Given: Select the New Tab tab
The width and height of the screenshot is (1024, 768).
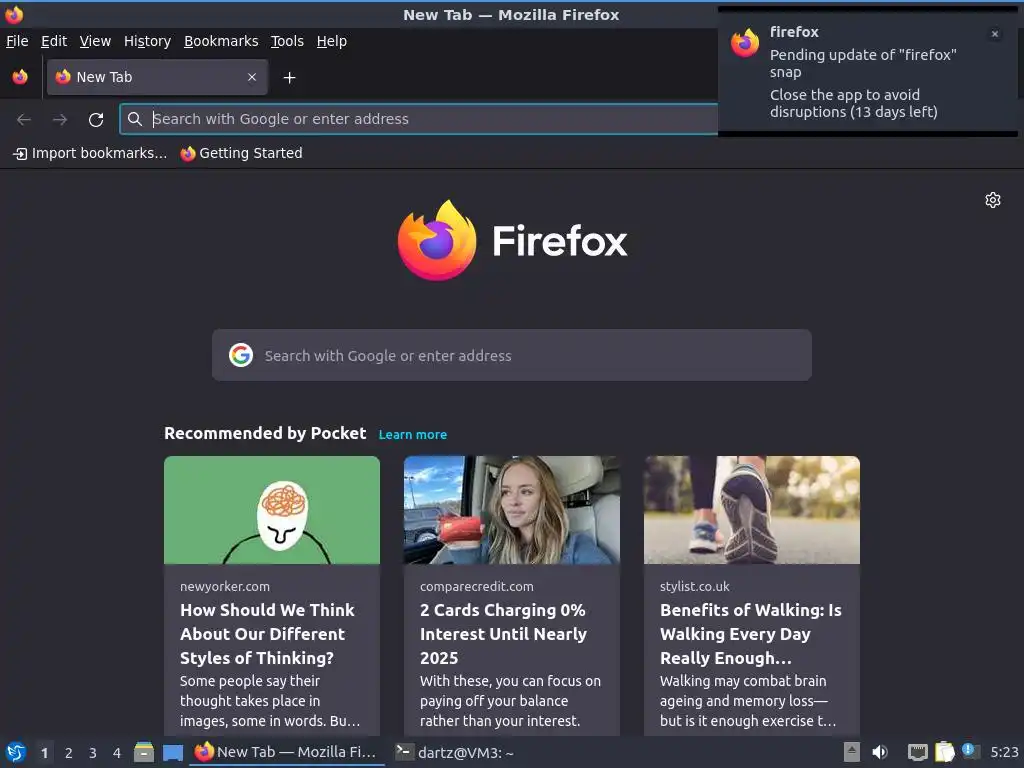Looking at the screenshot, I should click(x=157, y=77).
